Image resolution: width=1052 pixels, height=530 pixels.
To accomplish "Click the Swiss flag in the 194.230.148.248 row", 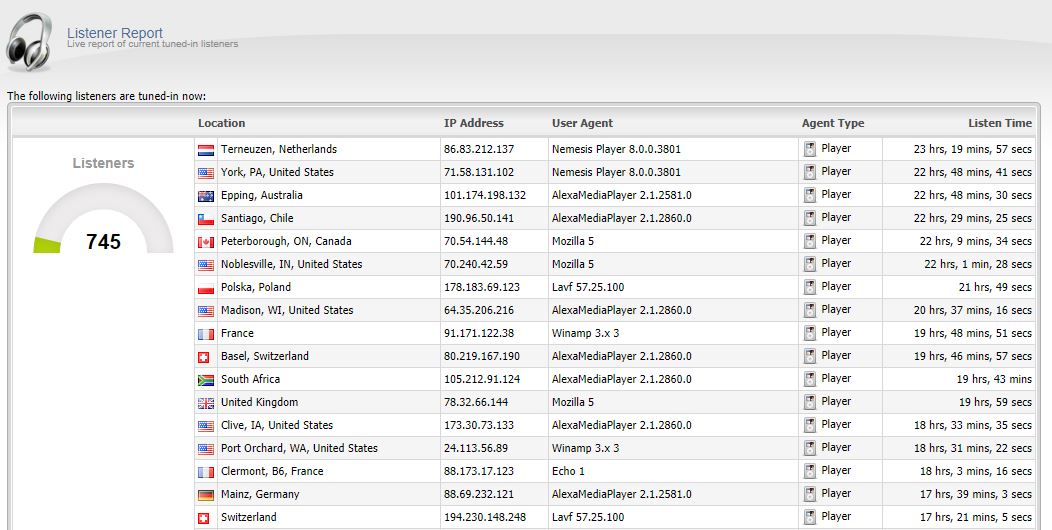I will pyautogui.click(x=204, y=519).
